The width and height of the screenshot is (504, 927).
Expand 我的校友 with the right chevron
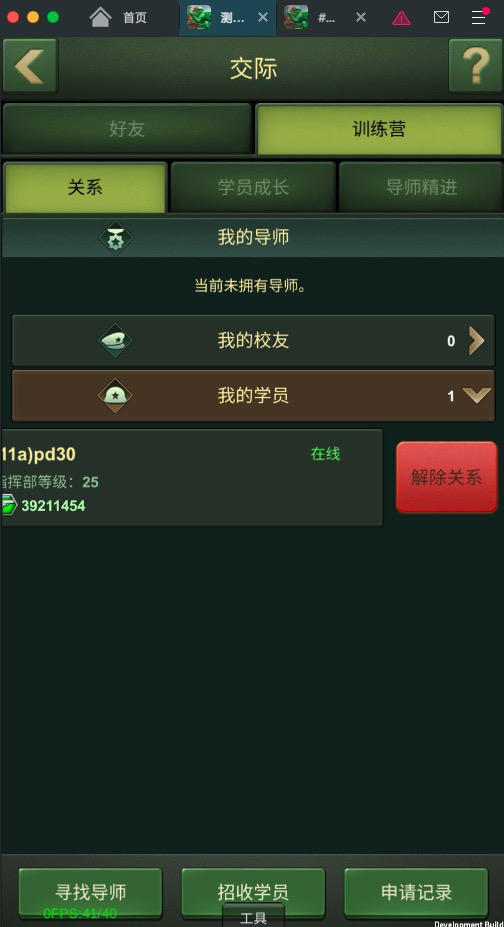coord(476,341)
